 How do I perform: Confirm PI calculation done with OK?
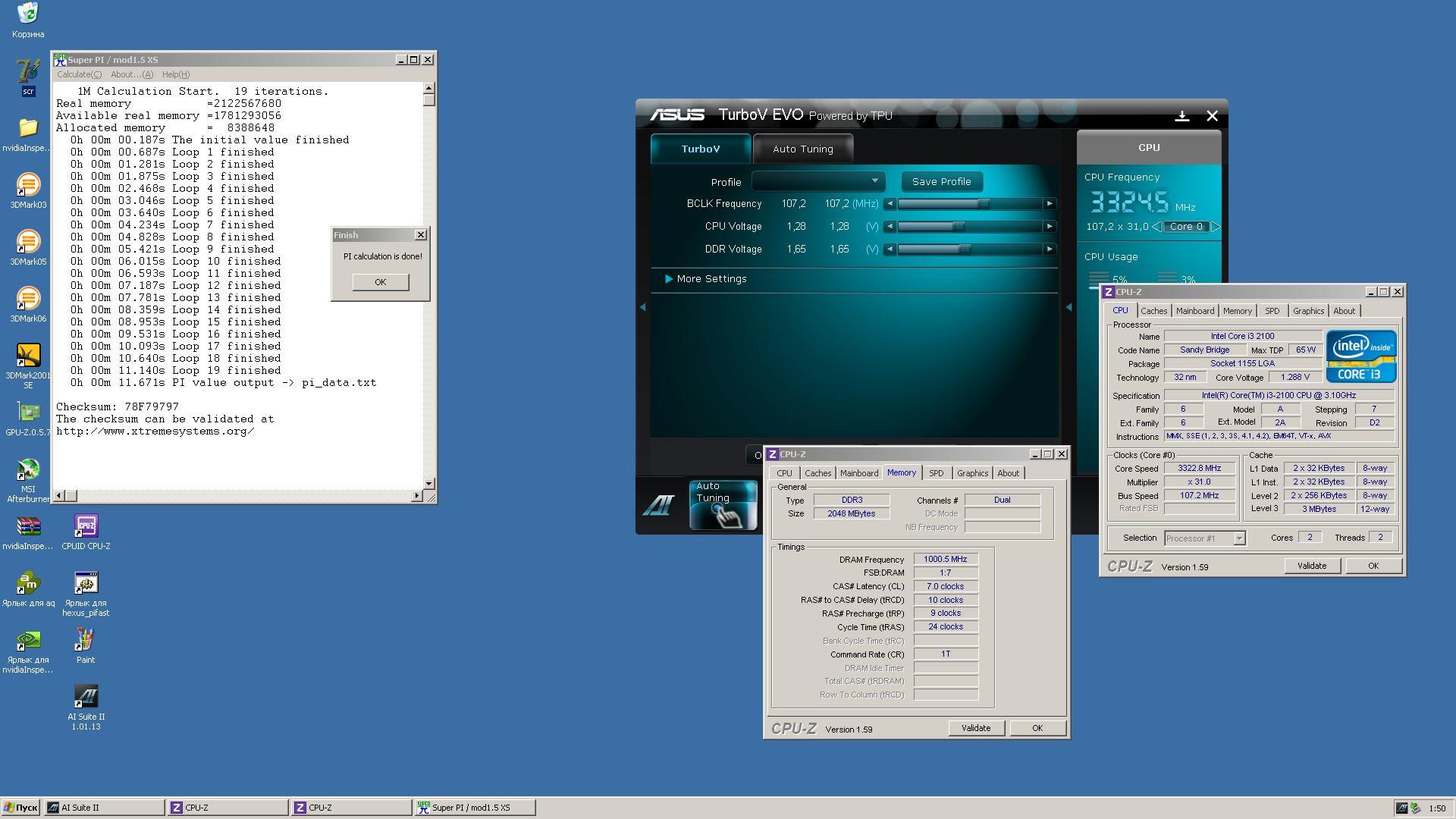coord(381,282)
